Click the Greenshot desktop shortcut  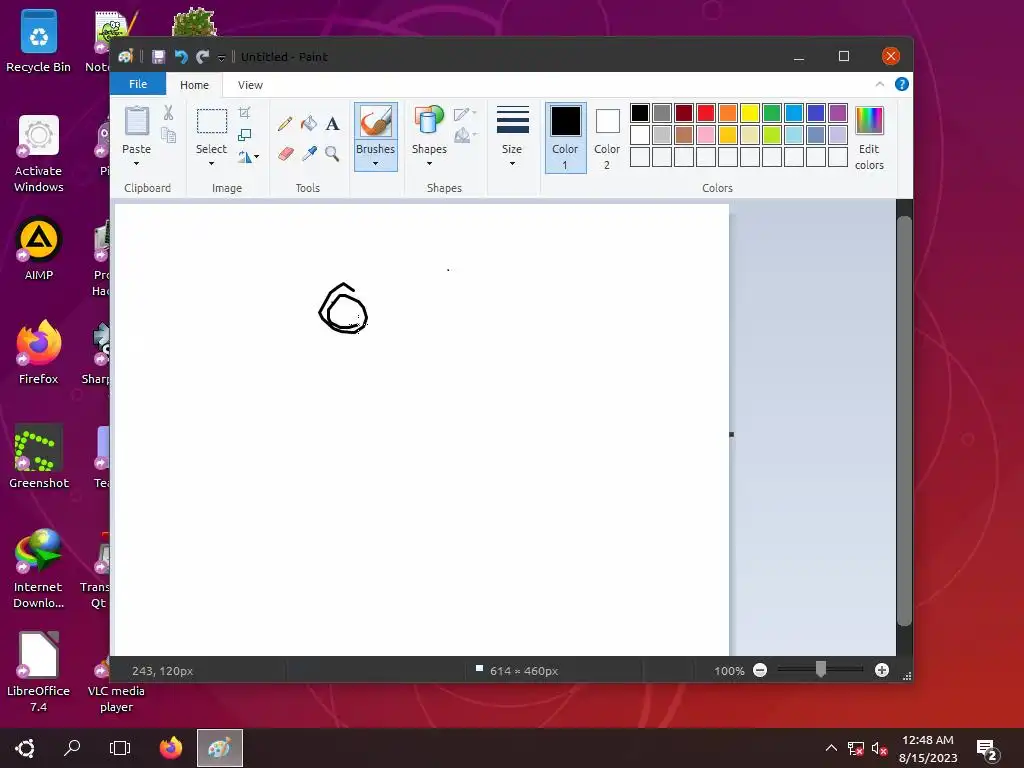(x=39, y=456)
